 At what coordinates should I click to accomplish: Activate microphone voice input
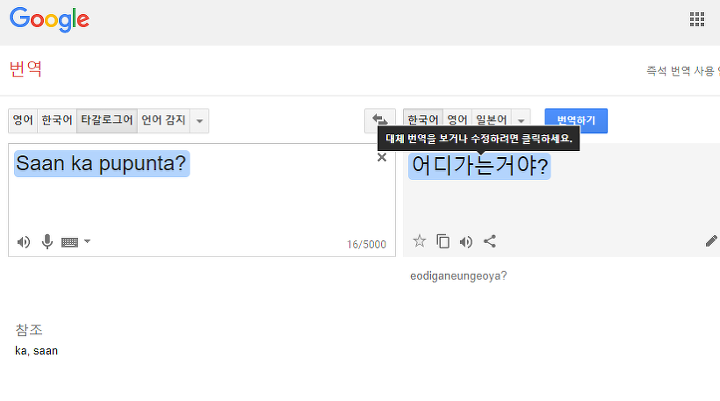tap(47, 242)
